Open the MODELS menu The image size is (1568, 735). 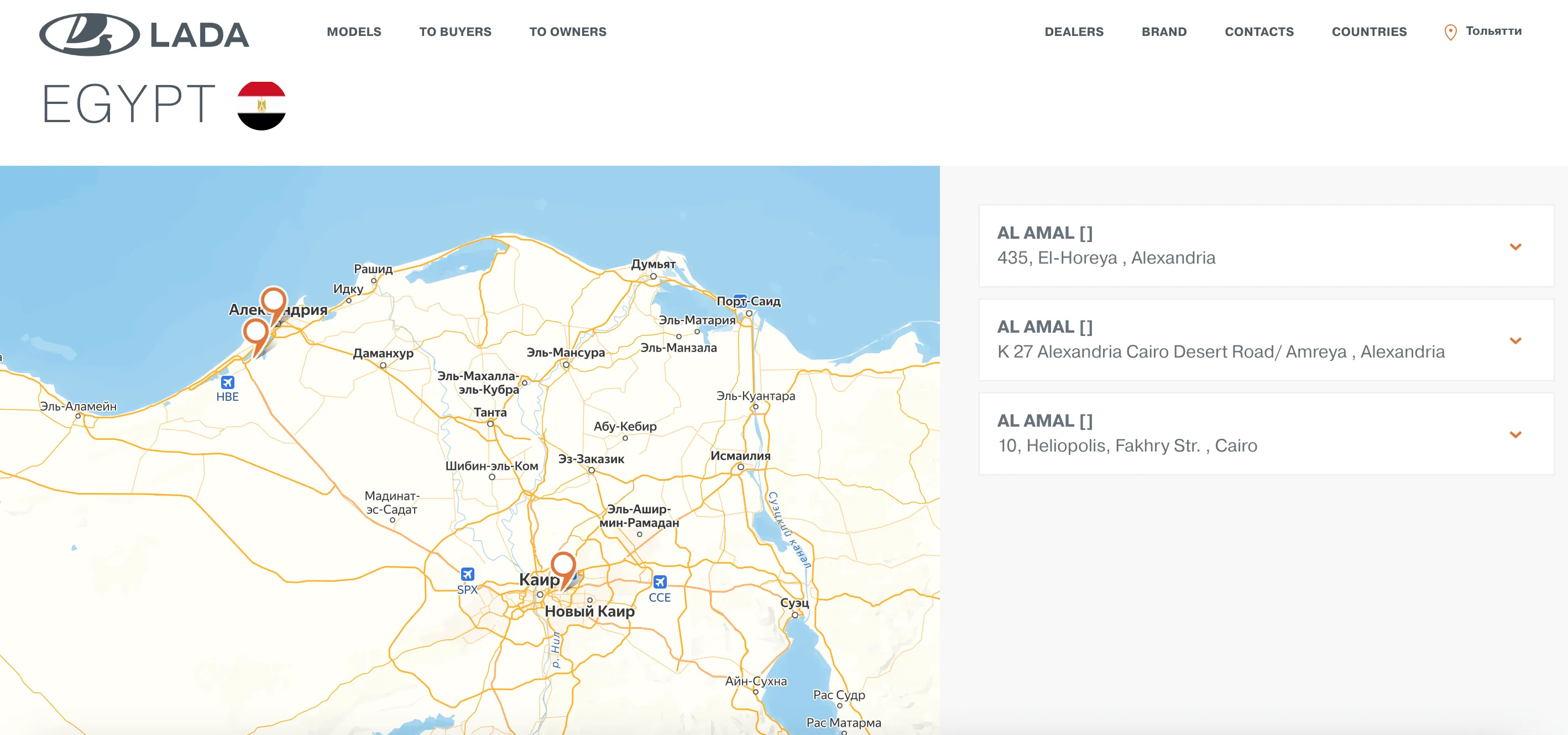click(354, 32)
